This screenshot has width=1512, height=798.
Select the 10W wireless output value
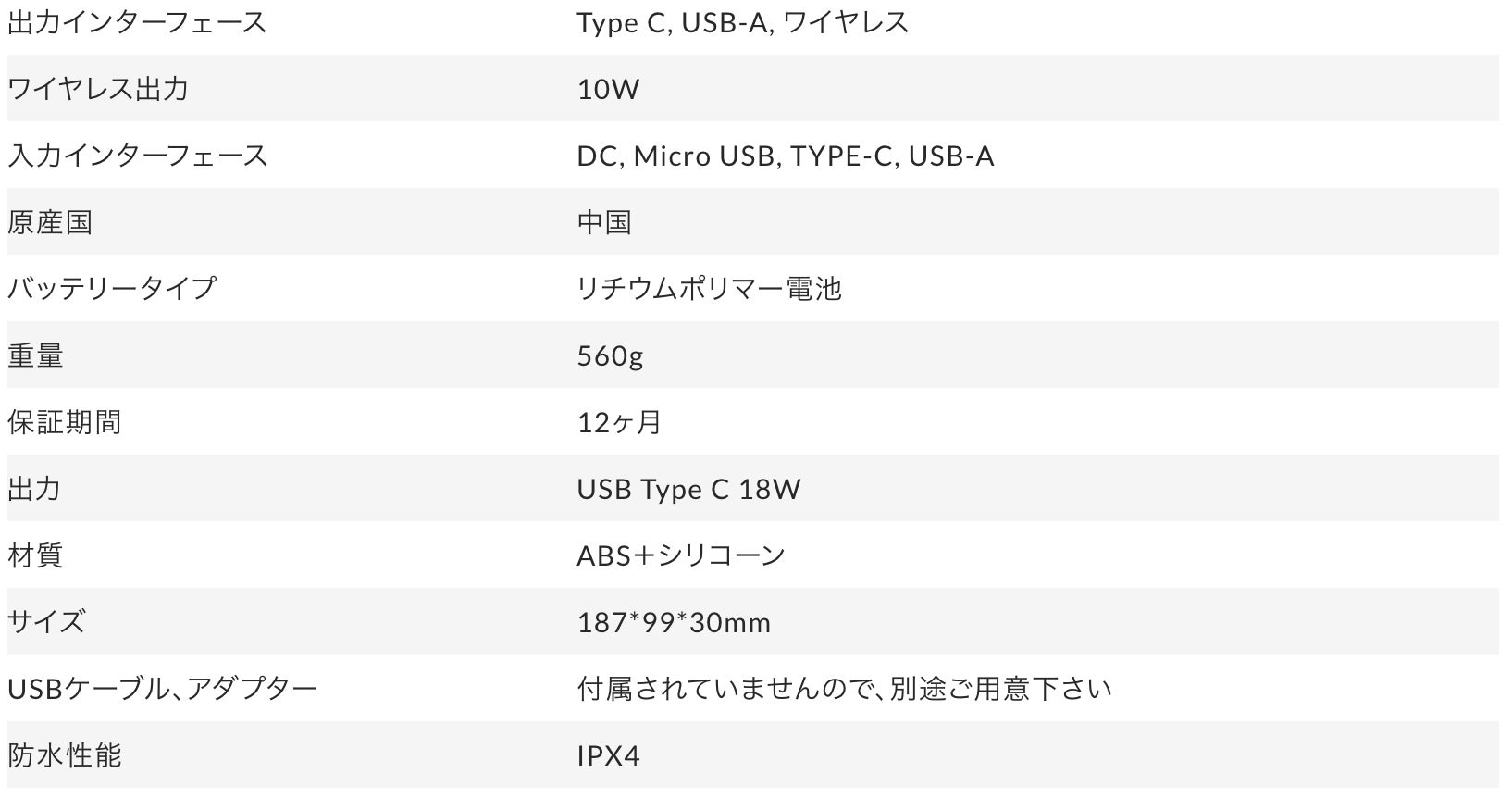(608, 89)
